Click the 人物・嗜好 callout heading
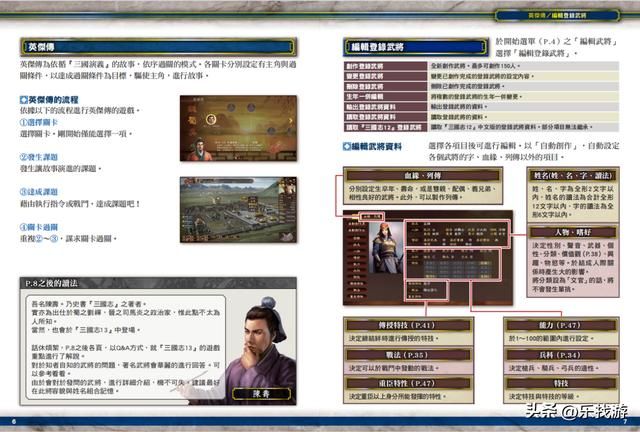640x432 pixels. pyautogui.click(x=573, y=232)
